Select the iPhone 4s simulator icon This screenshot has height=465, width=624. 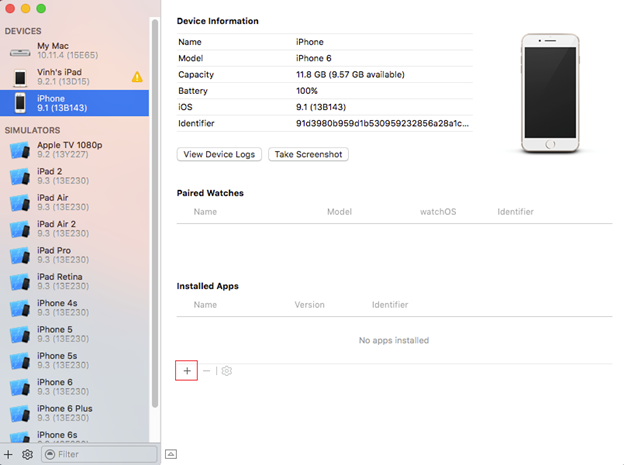pos(20,308)
